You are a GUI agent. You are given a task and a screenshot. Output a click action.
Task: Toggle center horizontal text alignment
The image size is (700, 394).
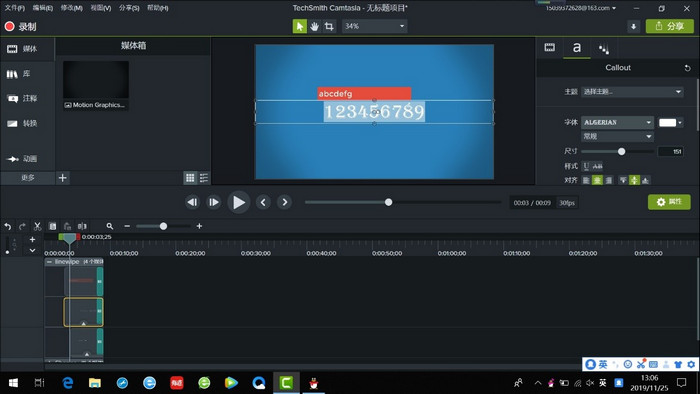(x=597, y=180)
